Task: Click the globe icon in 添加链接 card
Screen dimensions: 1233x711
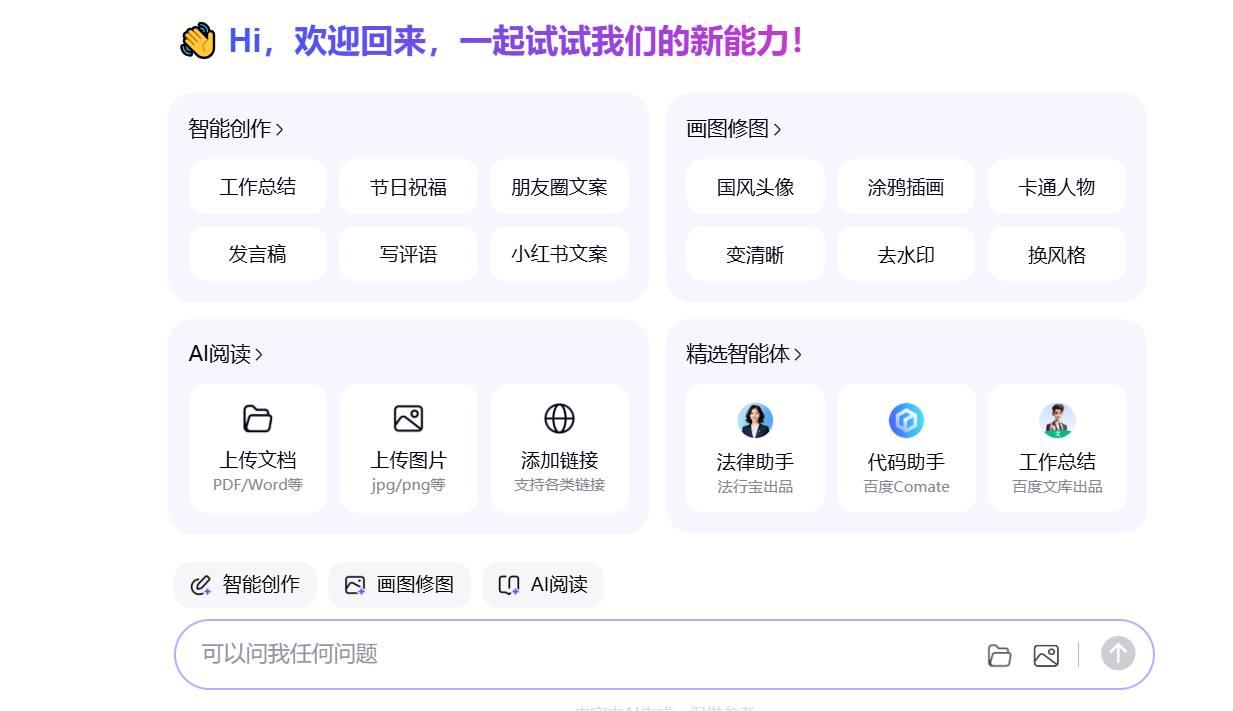Action: pos(559,418)
